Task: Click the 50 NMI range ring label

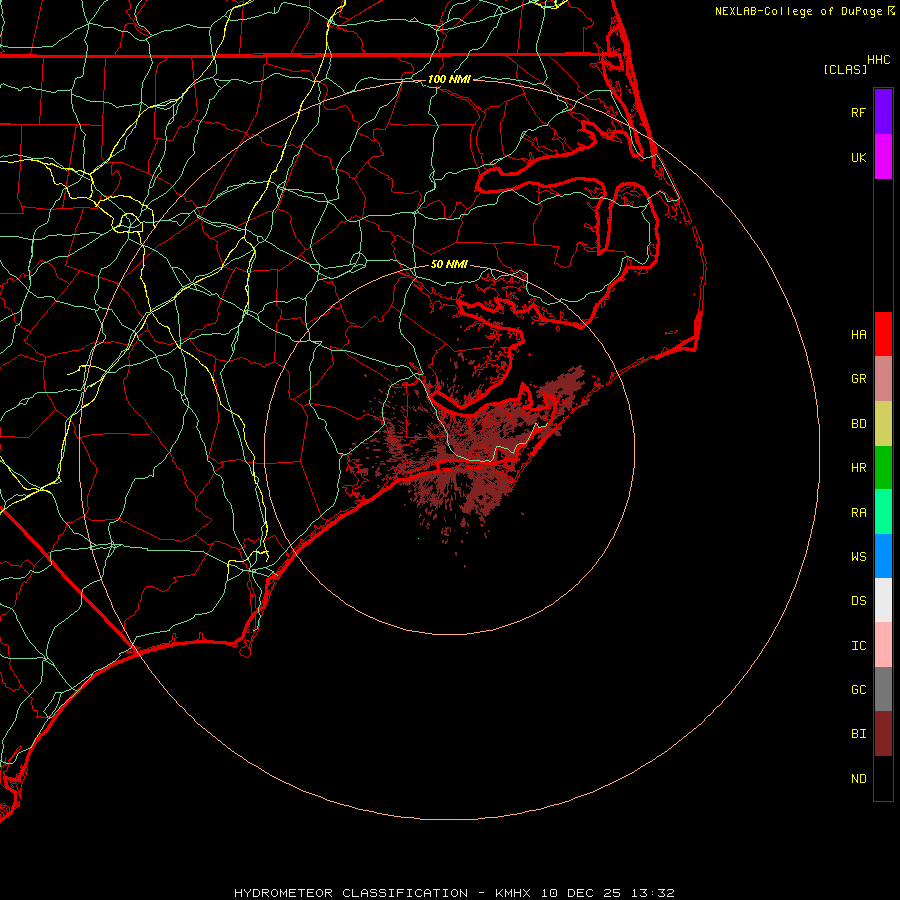Action: click(449, 264)
